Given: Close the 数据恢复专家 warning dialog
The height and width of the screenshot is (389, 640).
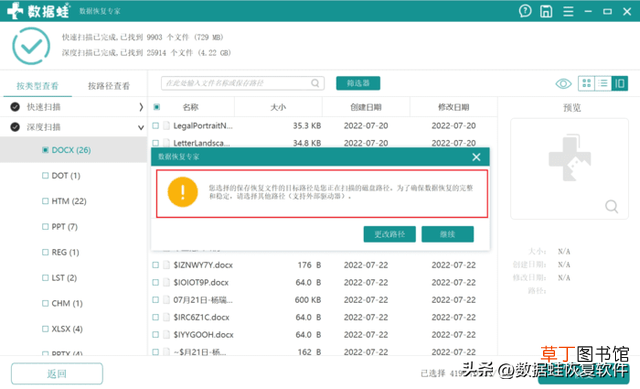Looking at the screenshot, I should point(476,157).
